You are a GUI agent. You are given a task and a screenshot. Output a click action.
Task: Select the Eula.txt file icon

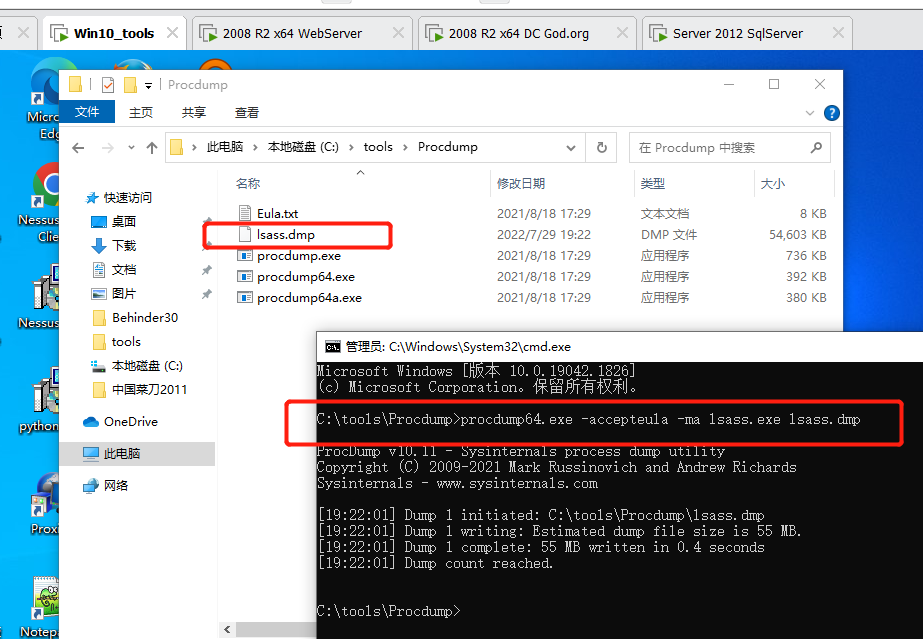[245, 213]
